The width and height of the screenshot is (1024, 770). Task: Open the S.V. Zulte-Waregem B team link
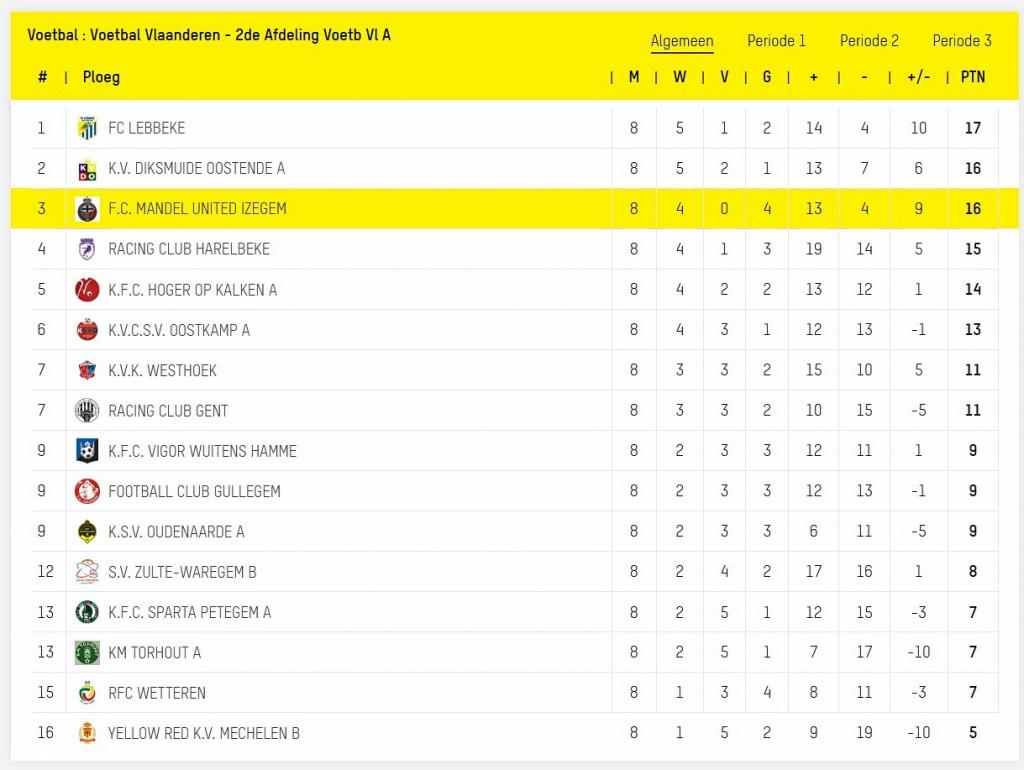click(182, 572)
